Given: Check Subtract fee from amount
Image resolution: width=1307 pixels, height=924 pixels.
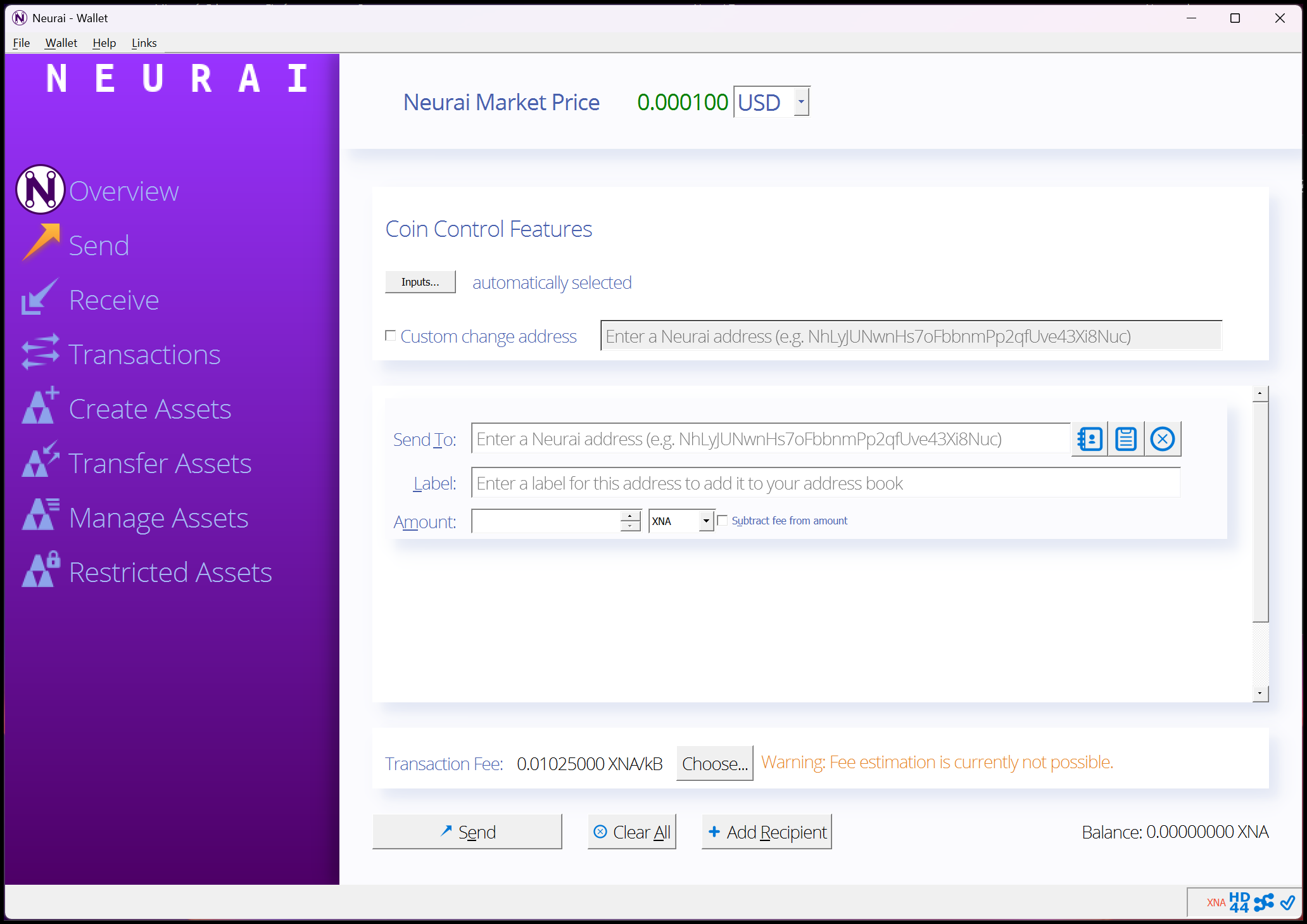Looking at the screenshot, I should pyautogui.click(x=723, y=520).
